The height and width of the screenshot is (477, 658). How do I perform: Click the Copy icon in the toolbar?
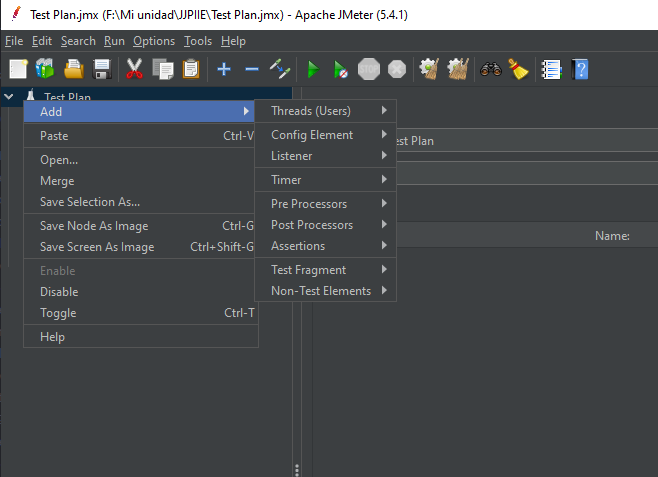[x=163, y=69]
